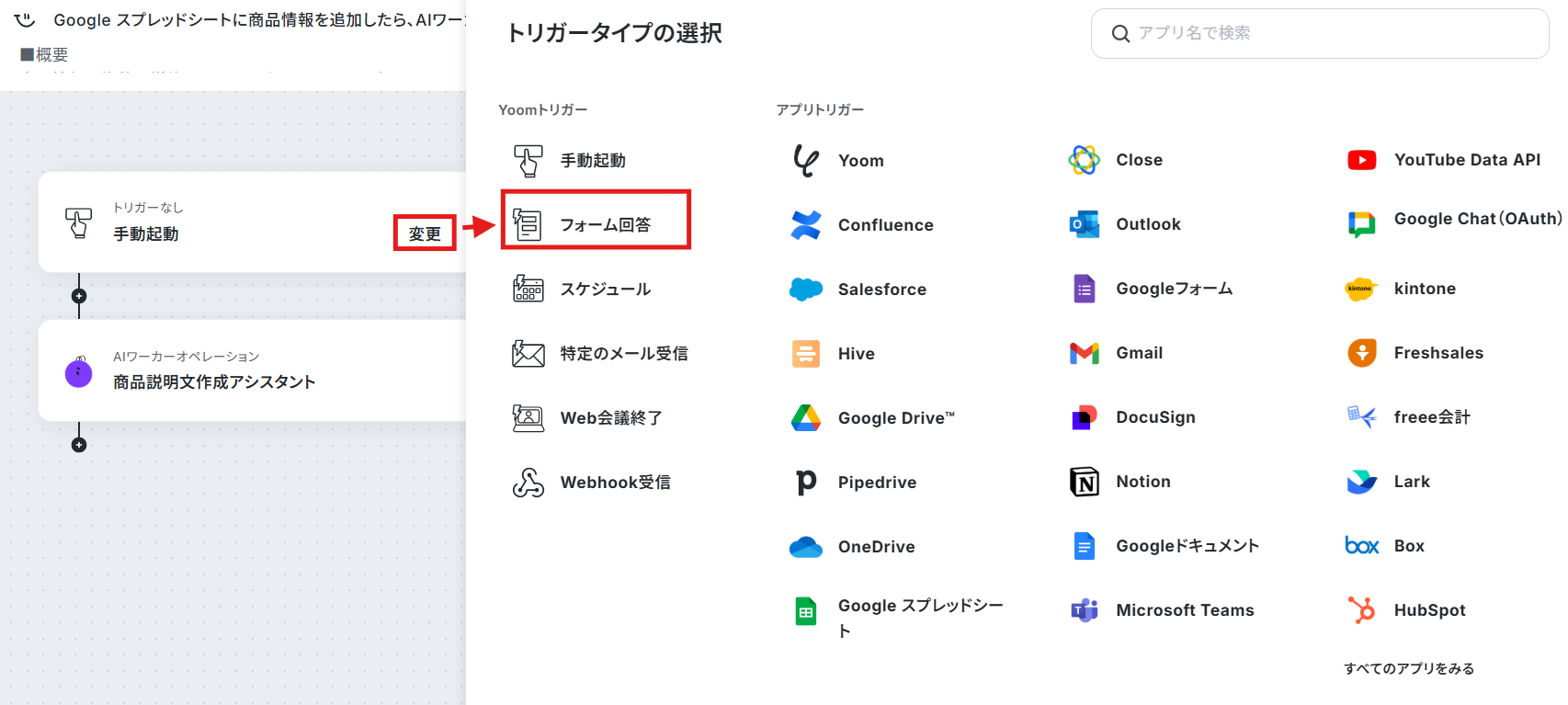Click the 手動起動 trigger icon in the trigger list

(528, 161)
